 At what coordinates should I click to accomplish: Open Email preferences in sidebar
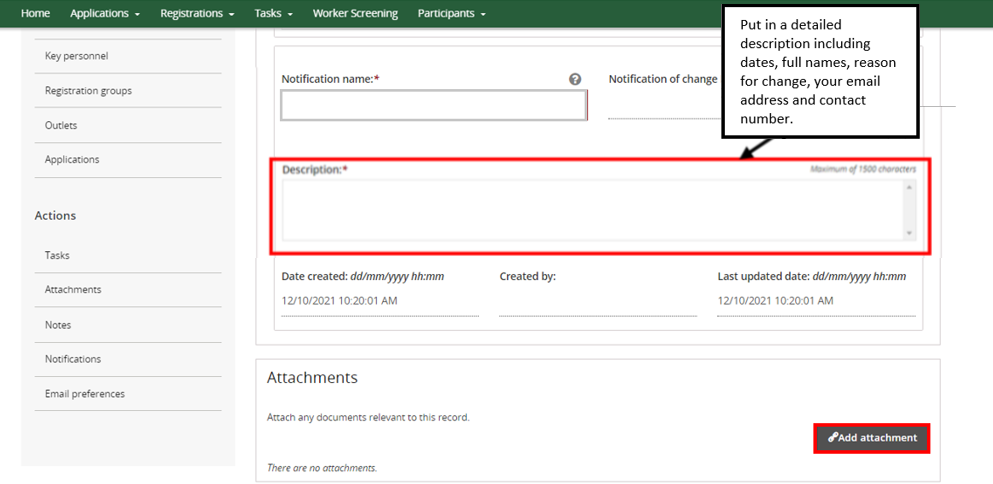tap(85, 394)
